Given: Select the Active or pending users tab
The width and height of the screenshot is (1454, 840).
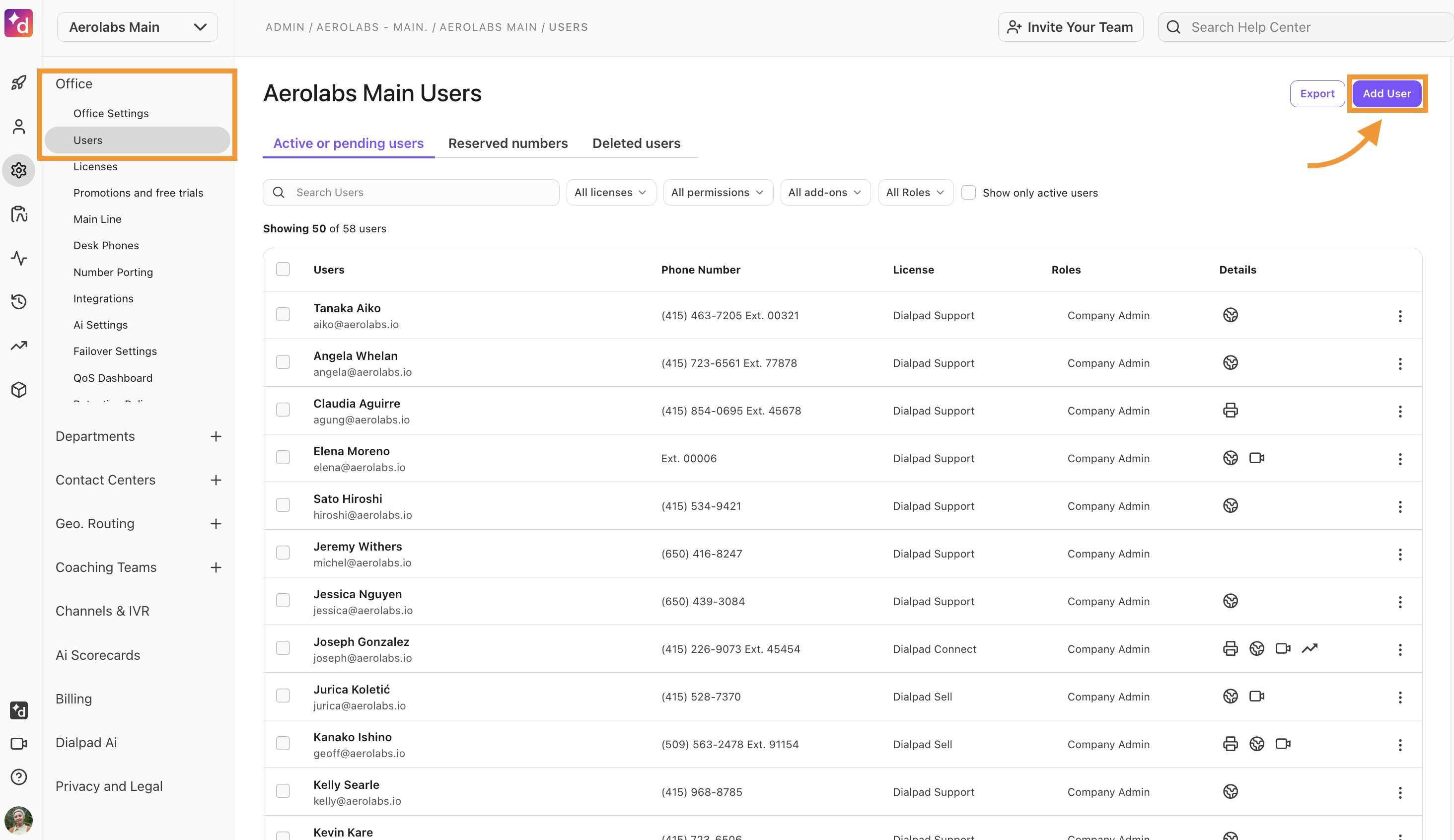Looking at the screenshot, I should [349, 143].
